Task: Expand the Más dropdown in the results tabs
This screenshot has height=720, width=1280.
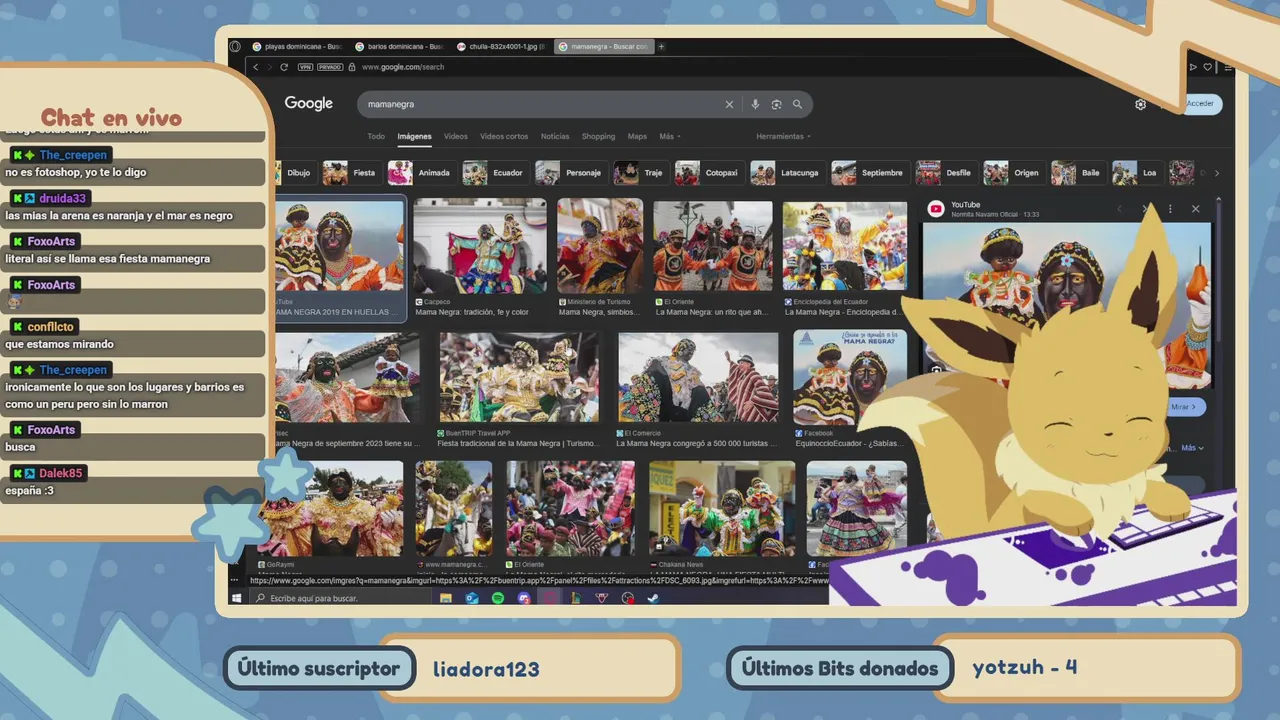Action: coord(669,136)
